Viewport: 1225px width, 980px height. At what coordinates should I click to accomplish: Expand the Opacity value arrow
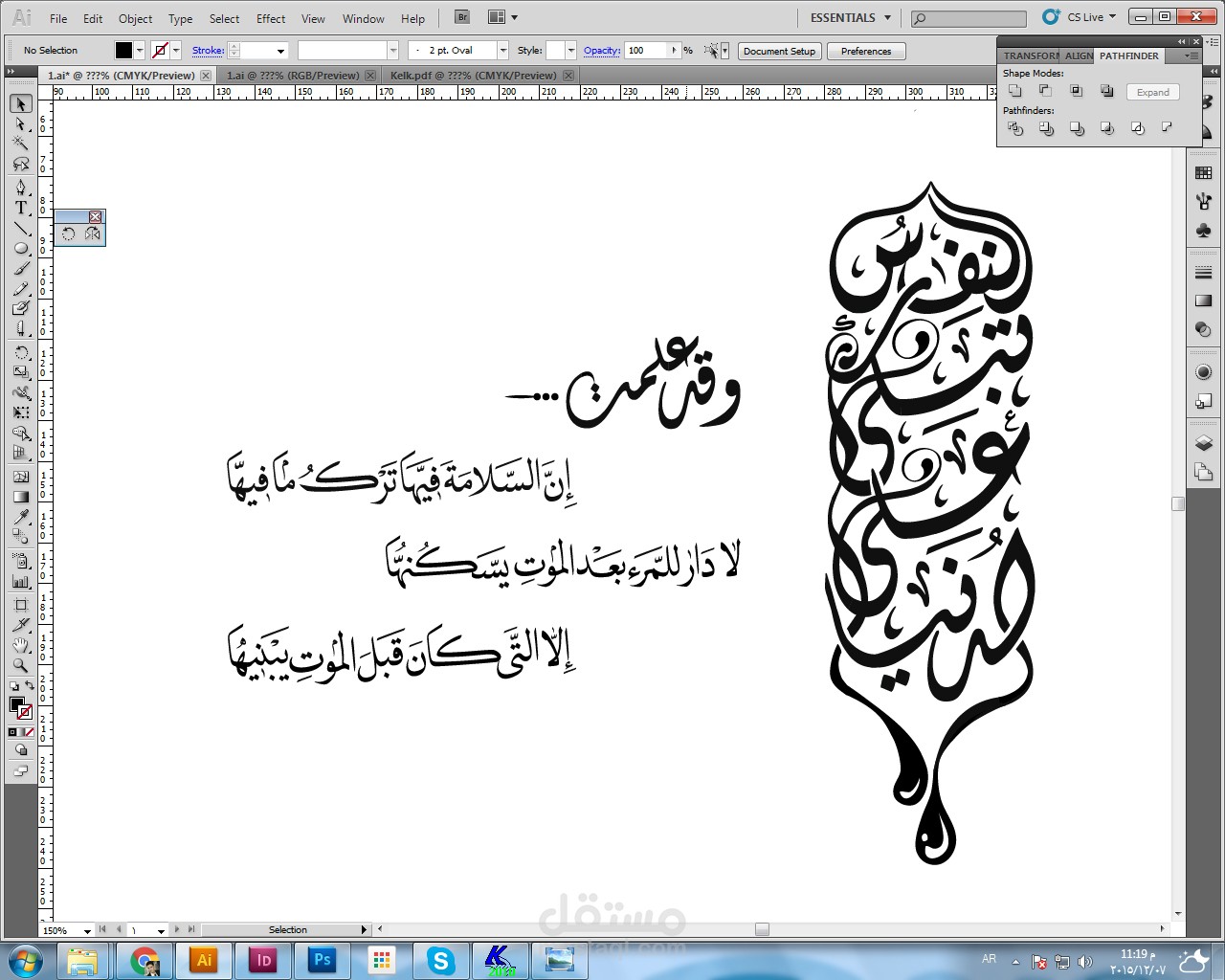pyautogui.click(x=675, y=51)
